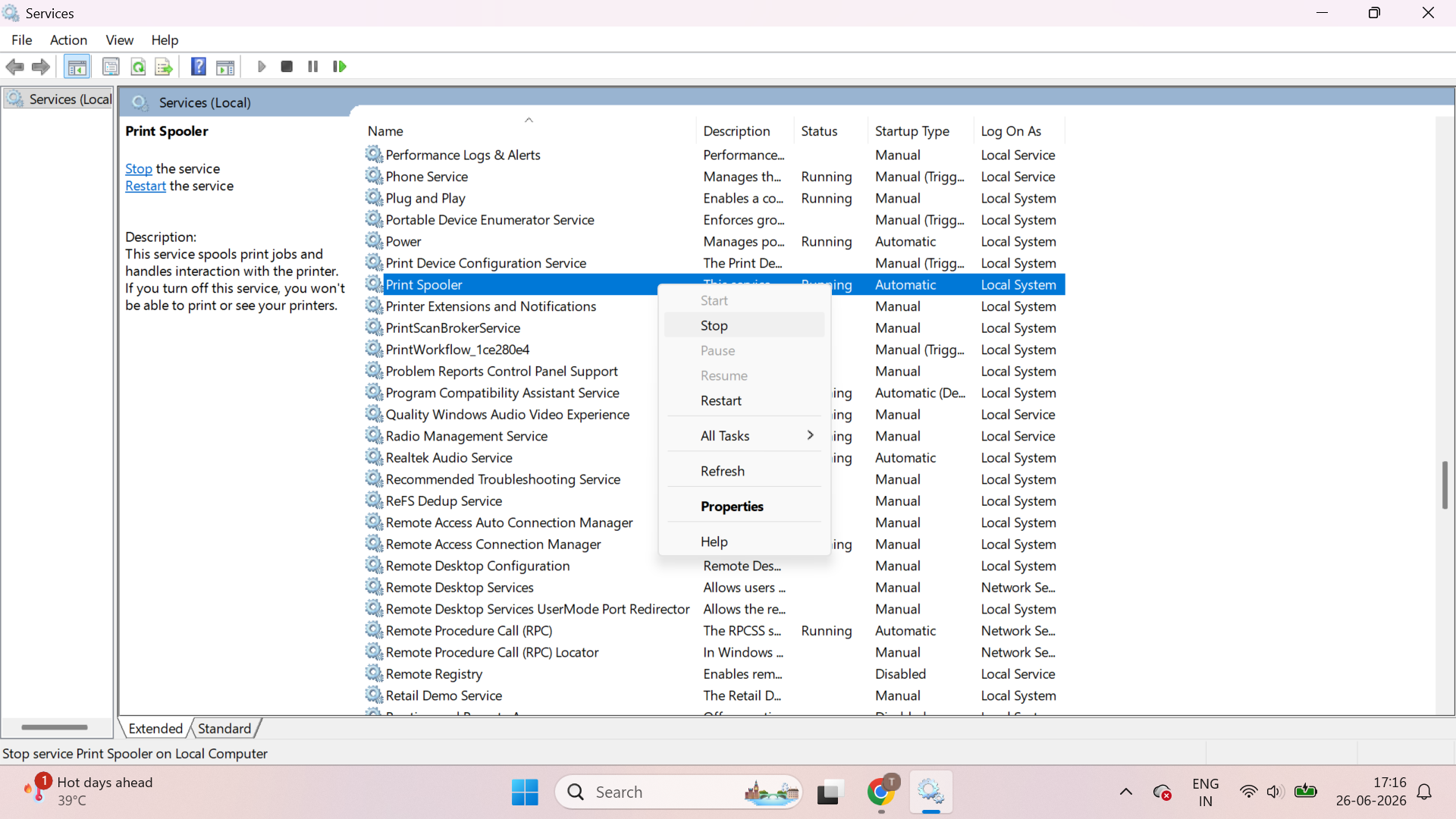Screen dimensions: 1456x819
Task: Click the gear icon beside Plug and Play
Action: pos(374,198)
